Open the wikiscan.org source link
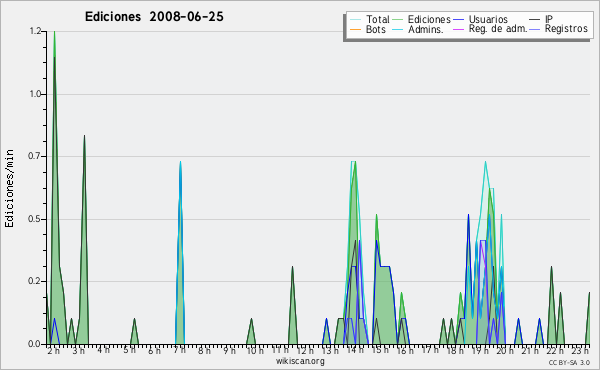Viewport: 600px width, 370px height. 300,361
